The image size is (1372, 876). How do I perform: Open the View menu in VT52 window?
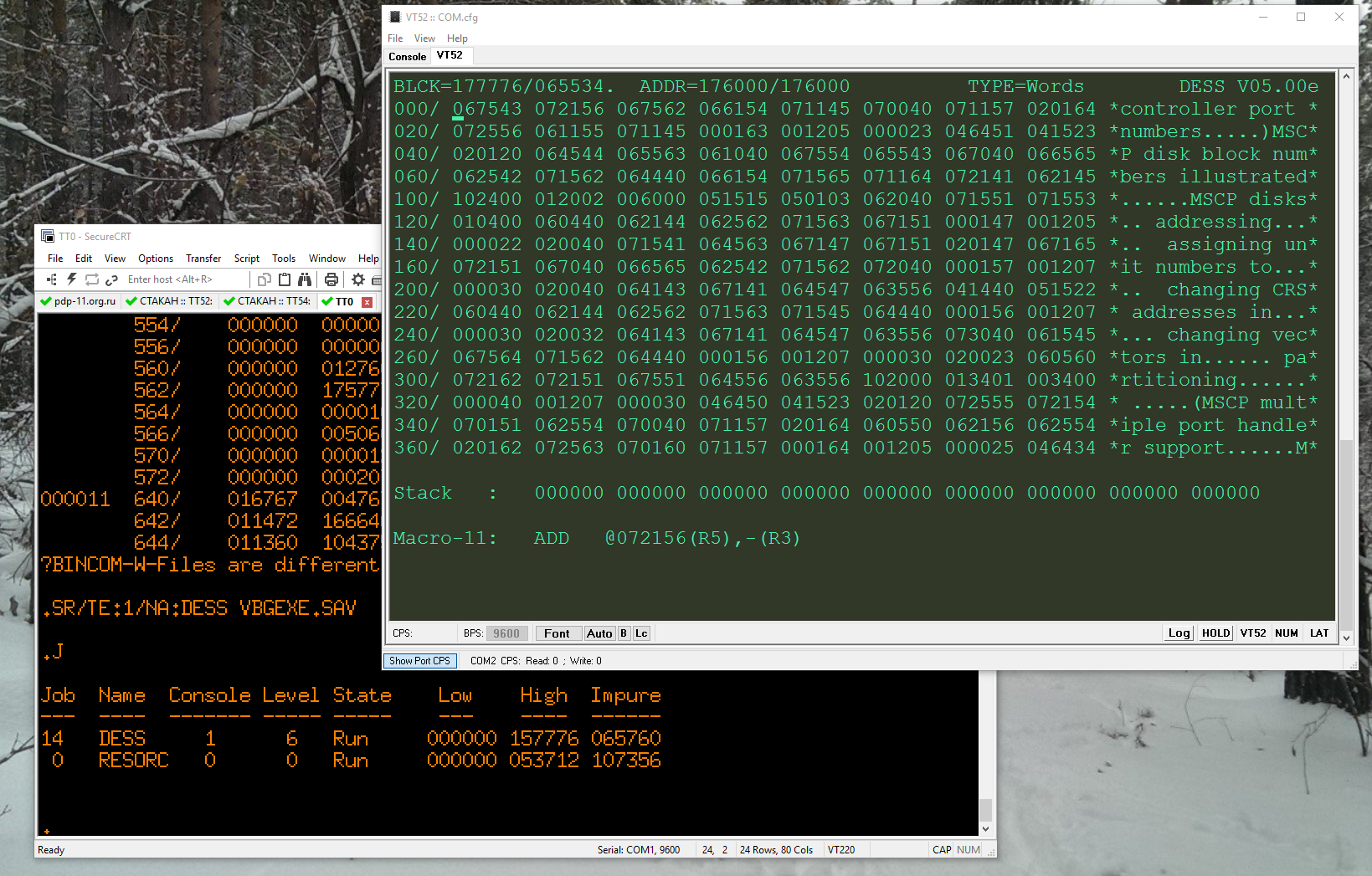424,38
